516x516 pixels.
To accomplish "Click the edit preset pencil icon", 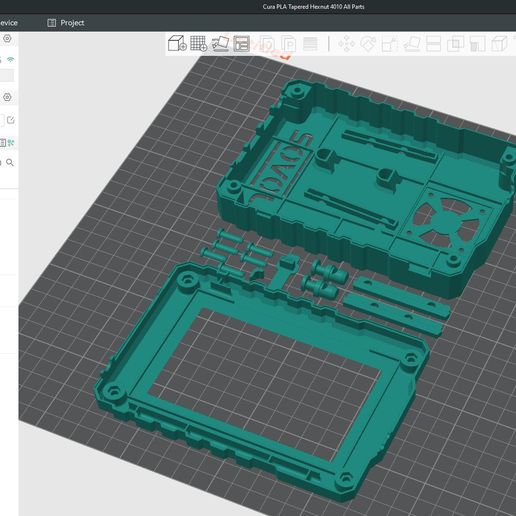I will pos(11,120).
